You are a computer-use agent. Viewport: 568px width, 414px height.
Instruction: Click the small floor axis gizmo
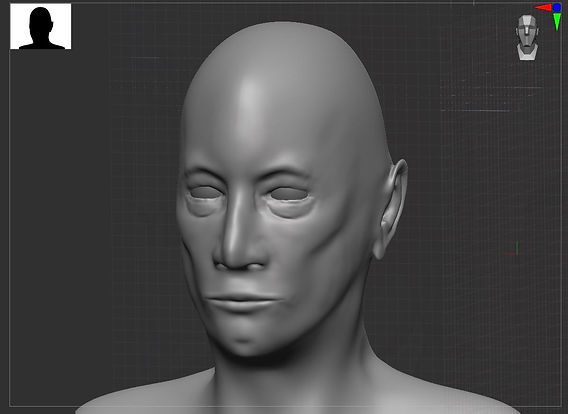point(513,250)
